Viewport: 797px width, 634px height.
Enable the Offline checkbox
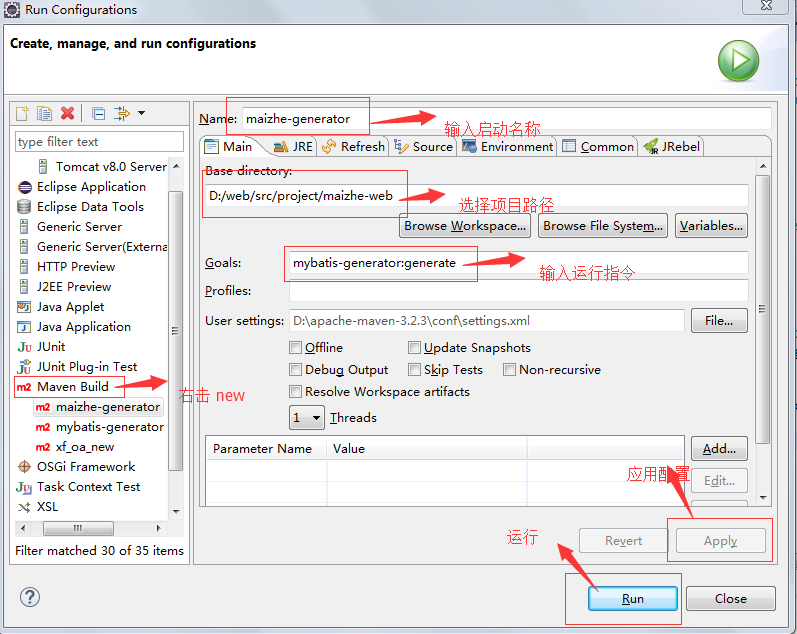point(295,348)
